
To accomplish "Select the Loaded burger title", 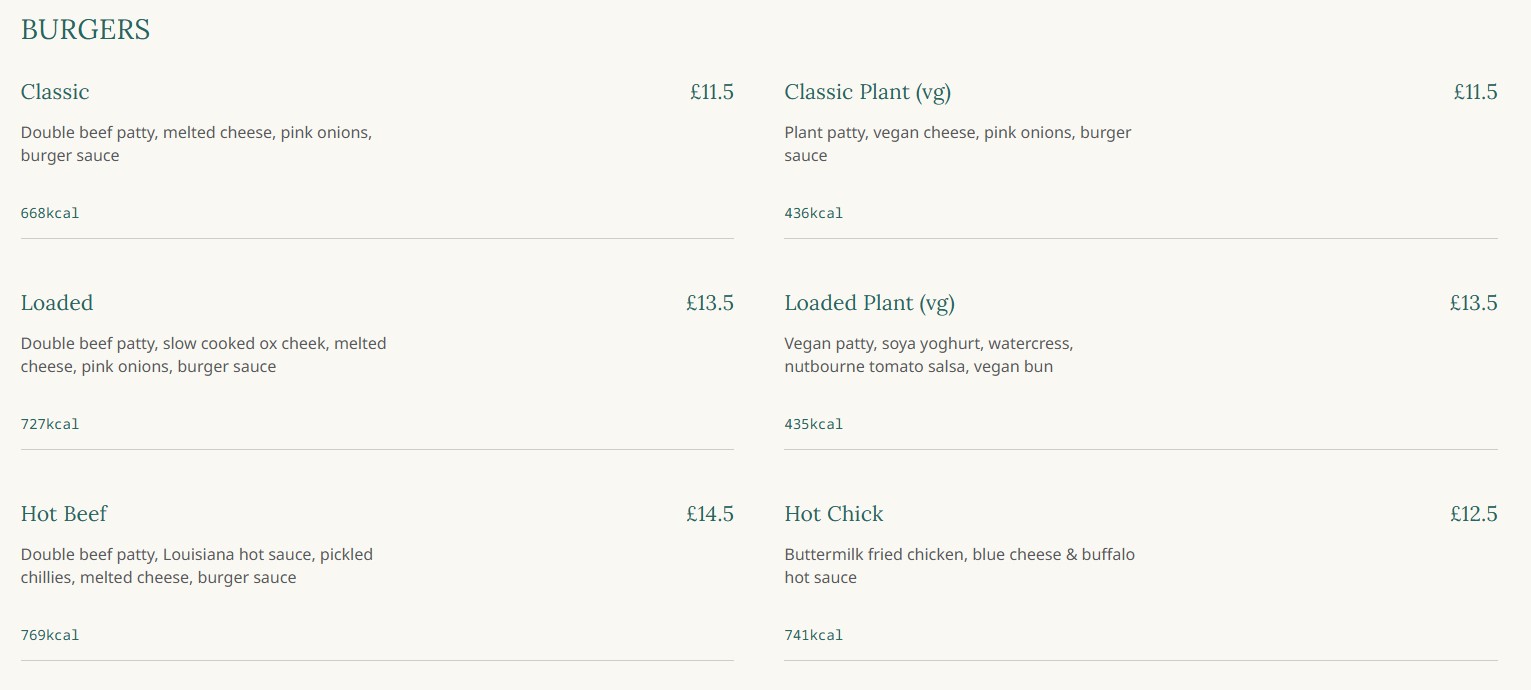I will (x=57, y=303).
